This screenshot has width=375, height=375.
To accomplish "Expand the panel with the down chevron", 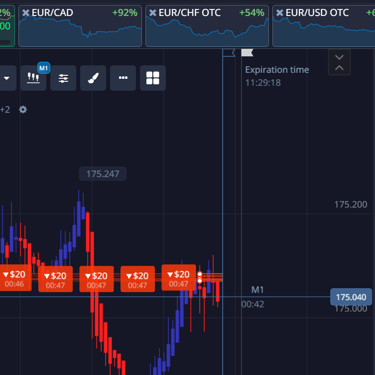I will [x=339, y=57].
